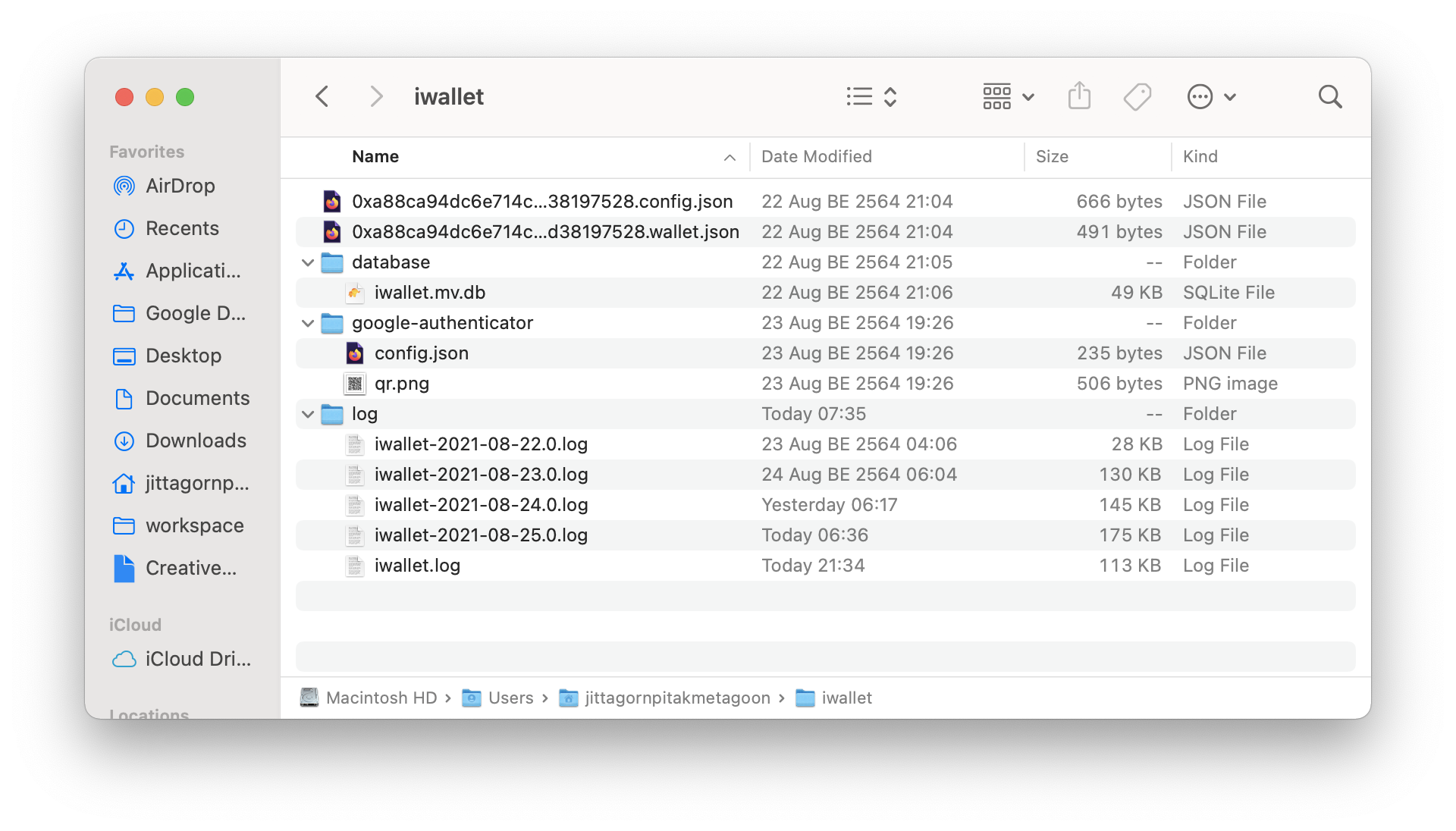The height and width of the screenshot is (831, 1456).
Task: Click the 'Today 21:34' date cell
Action: (813, 566)
